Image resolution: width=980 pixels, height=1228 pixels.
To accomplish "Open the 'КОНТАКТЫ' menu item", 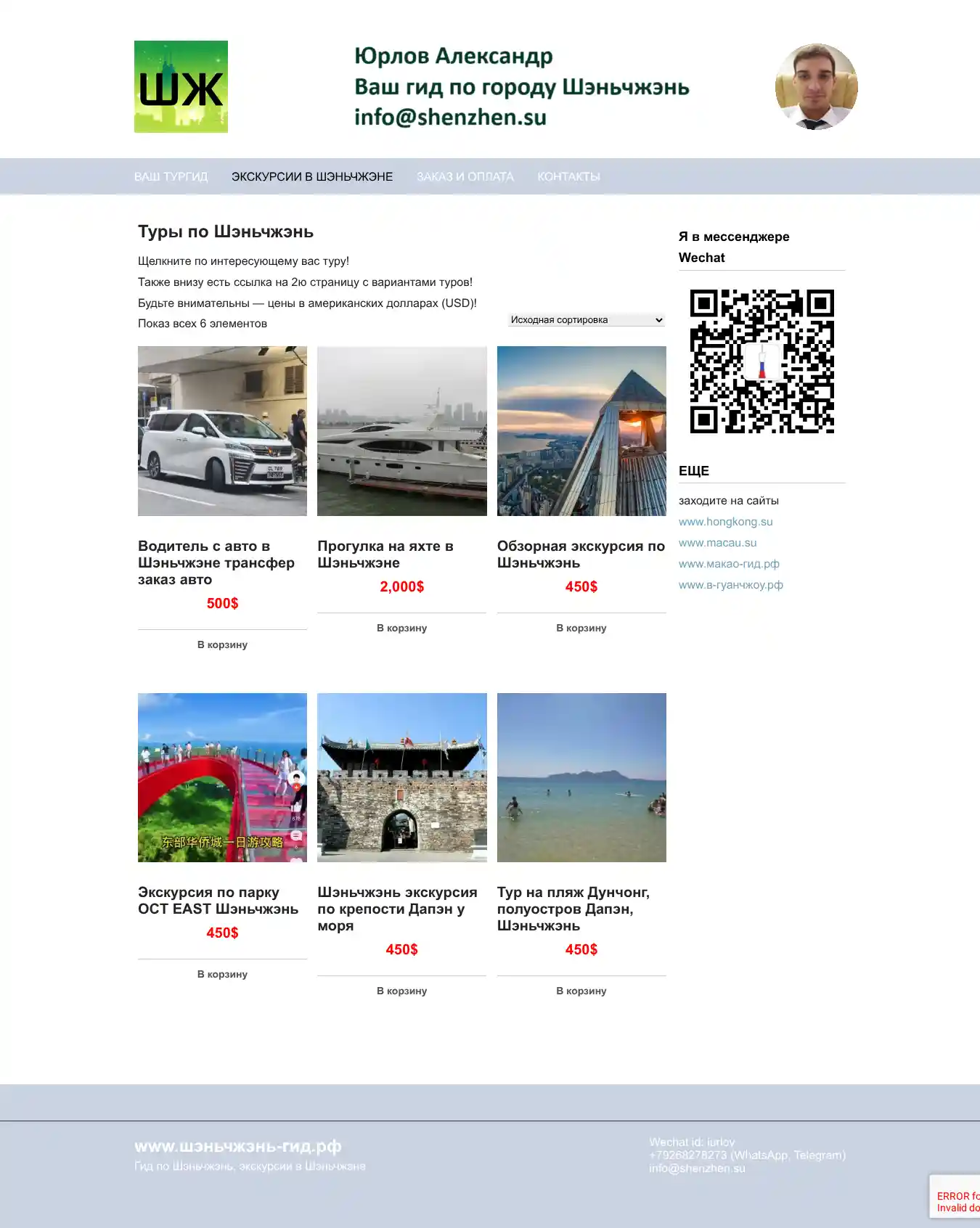I will pos(568,176).
